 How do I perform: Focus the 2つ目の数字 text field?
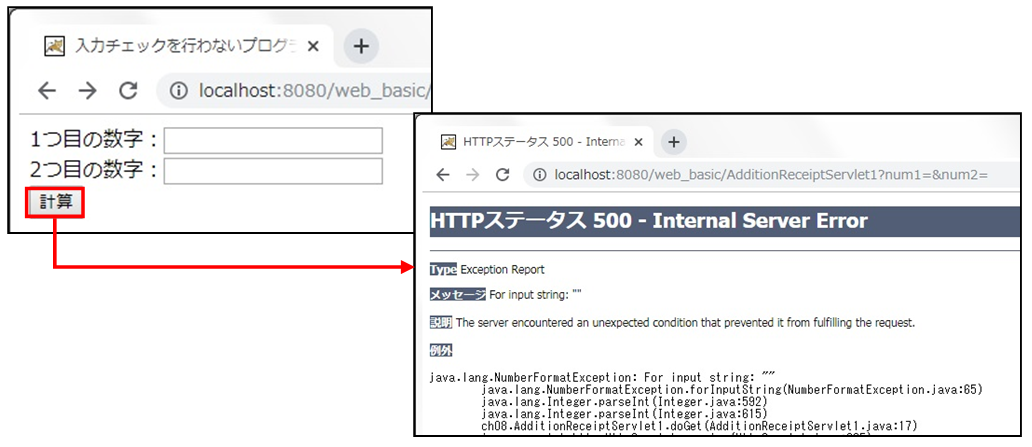coord(273,171)
